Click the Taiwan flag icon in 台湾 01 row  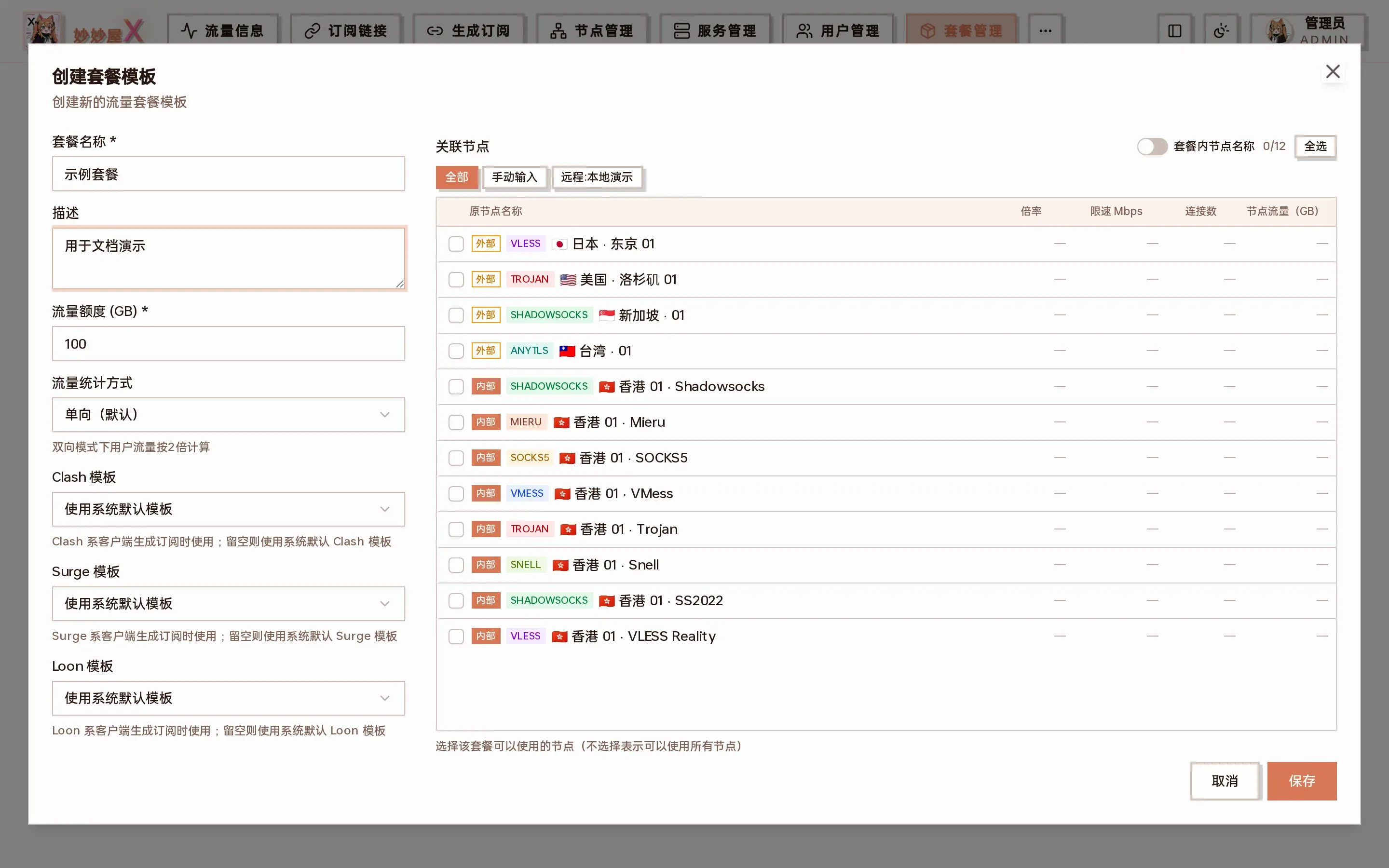click(567, 351)
